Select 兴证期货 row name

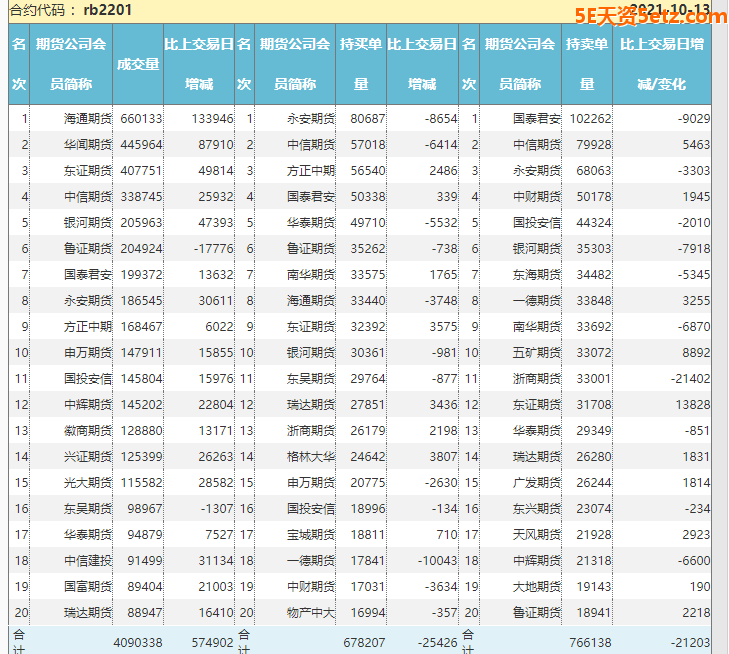tap(88, 457)
